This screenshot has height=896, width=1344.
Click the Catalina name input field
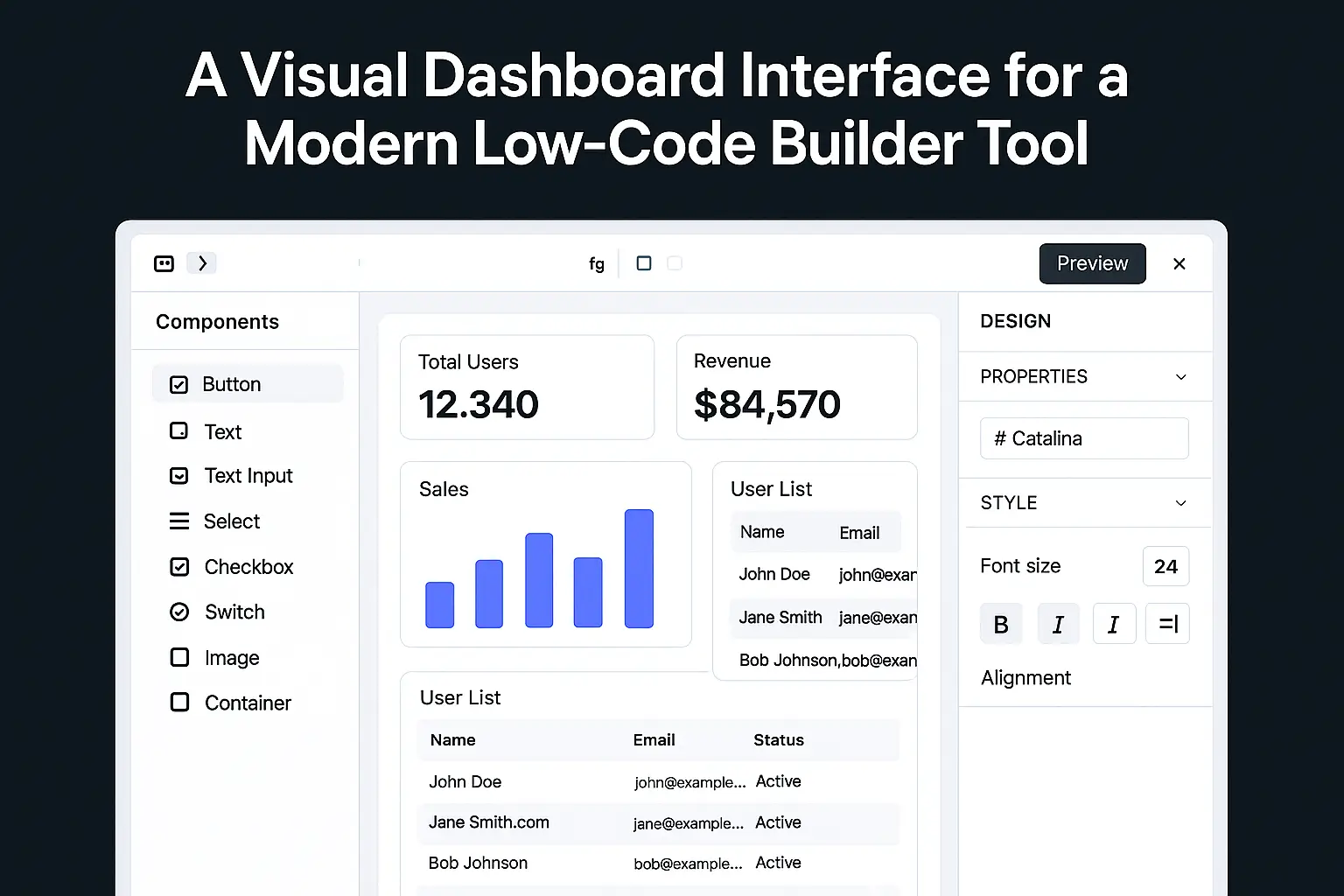click(1083, 437)
